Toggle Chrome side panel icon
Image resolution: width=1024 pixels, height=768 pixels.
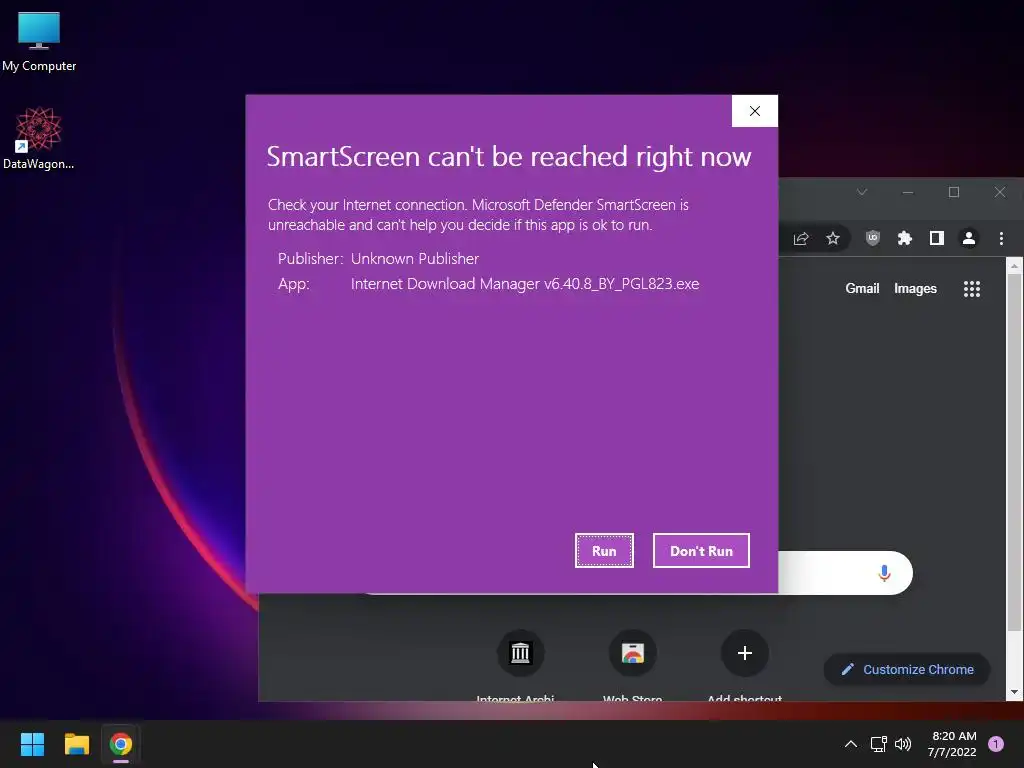pos(936,238)
